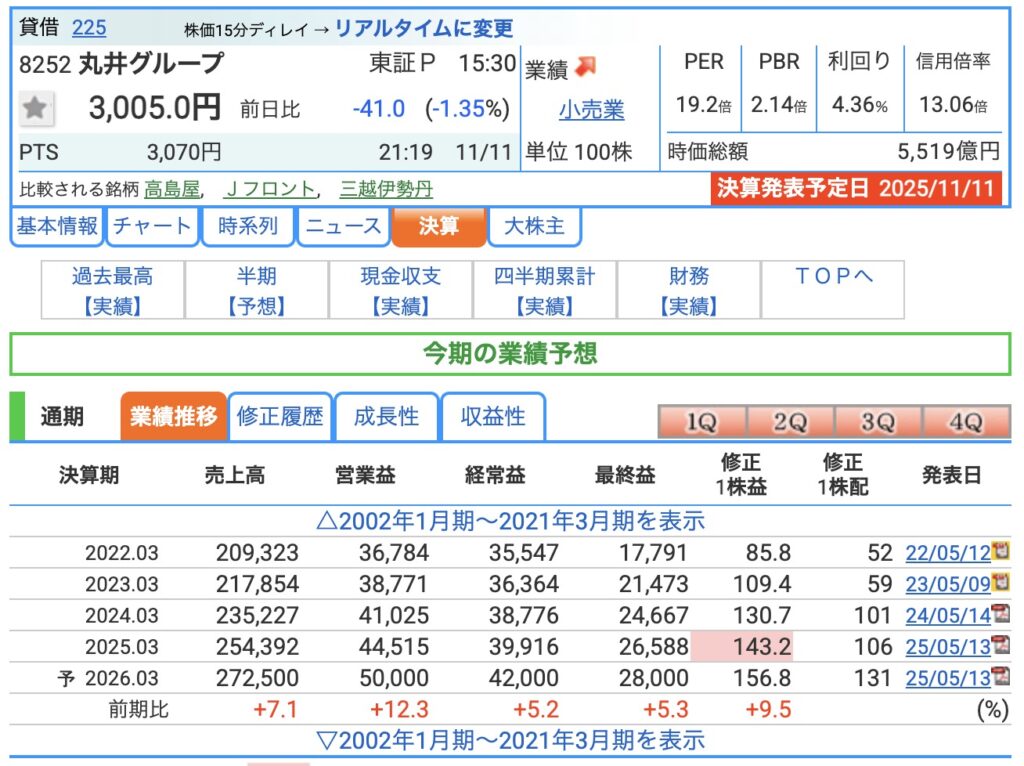Open the 小売業 sector link
The height and width of the screenshot is (766, 1024).
pyautogui.click(x=591, y=111)
